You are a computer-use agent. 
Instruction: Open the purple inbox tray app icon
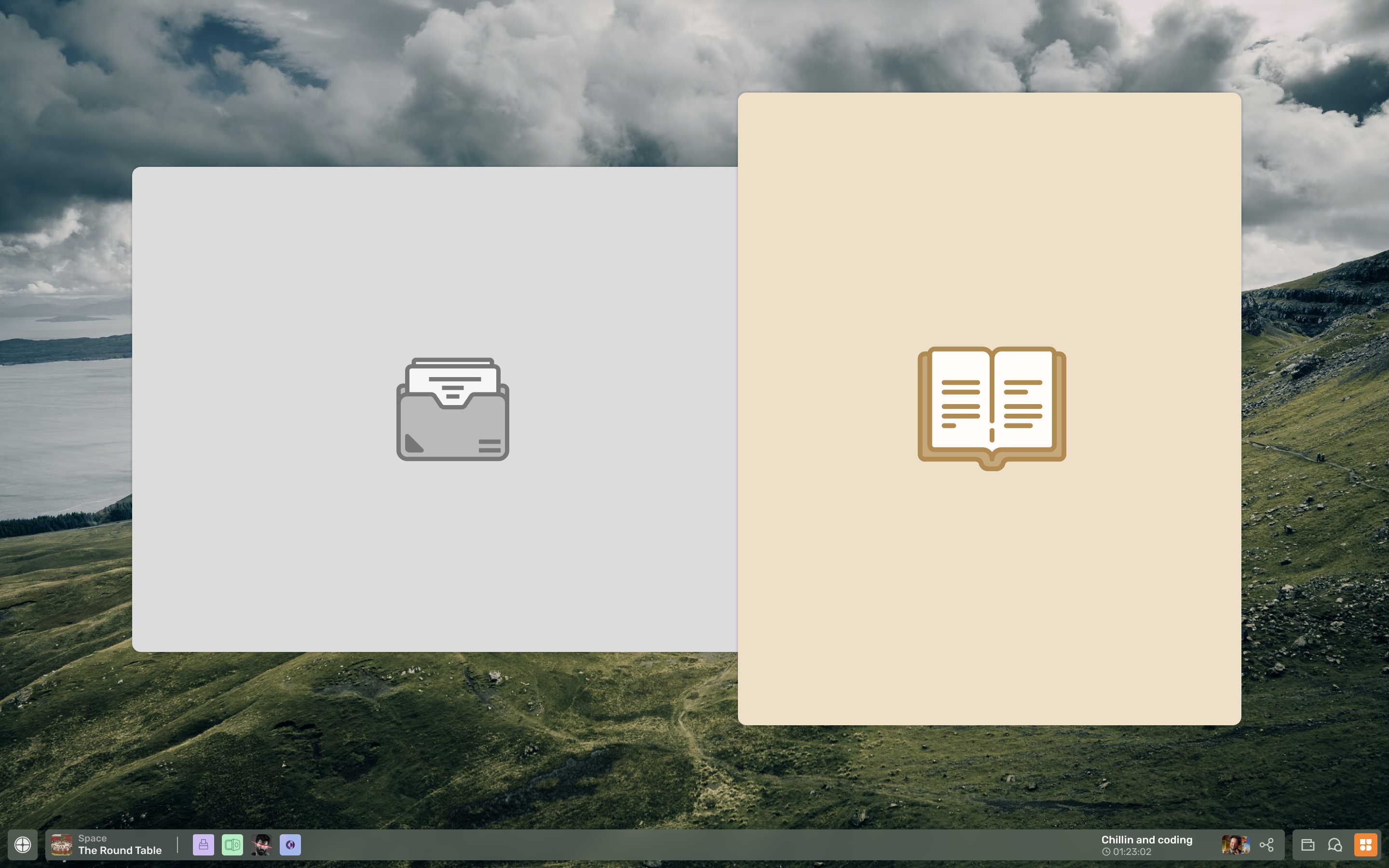(x=203, y=844)
